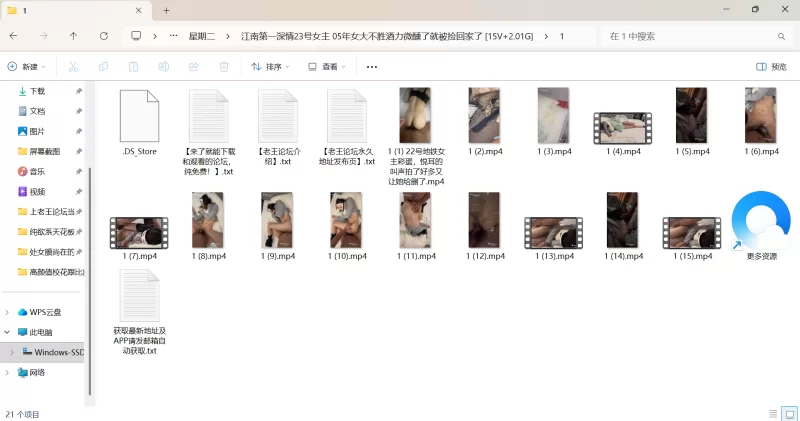Screen dimensions: 800x421
Task: Open 文档 in the sidebar
Action: pos(37,111)
